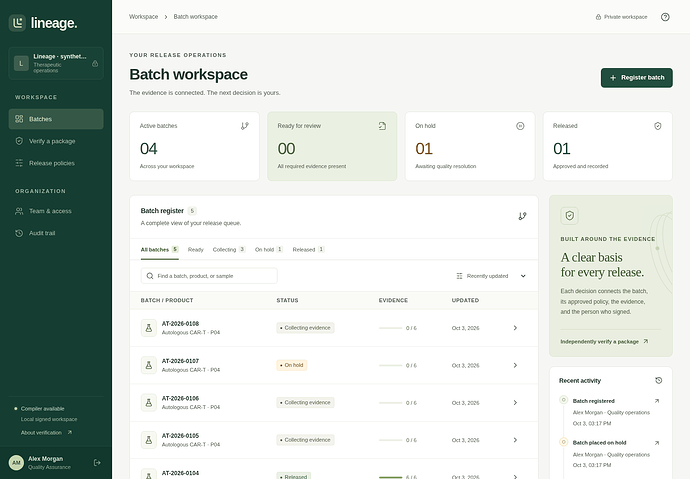Open the Batches sidebar item
The image size is (690, 479).
pyautogui.click(x=56, y=119)
